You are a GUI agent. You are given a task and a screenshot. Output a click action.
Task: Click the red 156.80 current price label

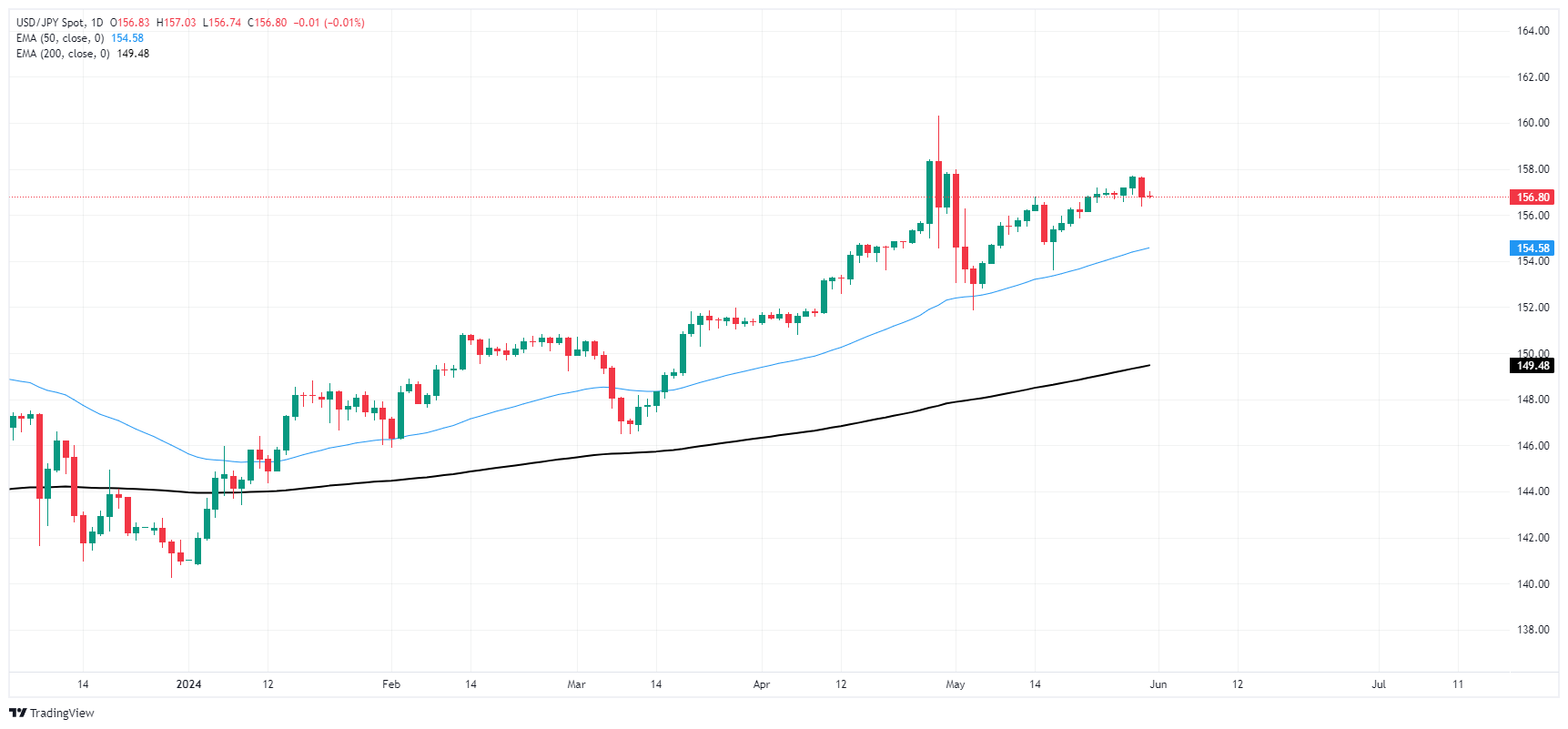tap(1533, 197)
